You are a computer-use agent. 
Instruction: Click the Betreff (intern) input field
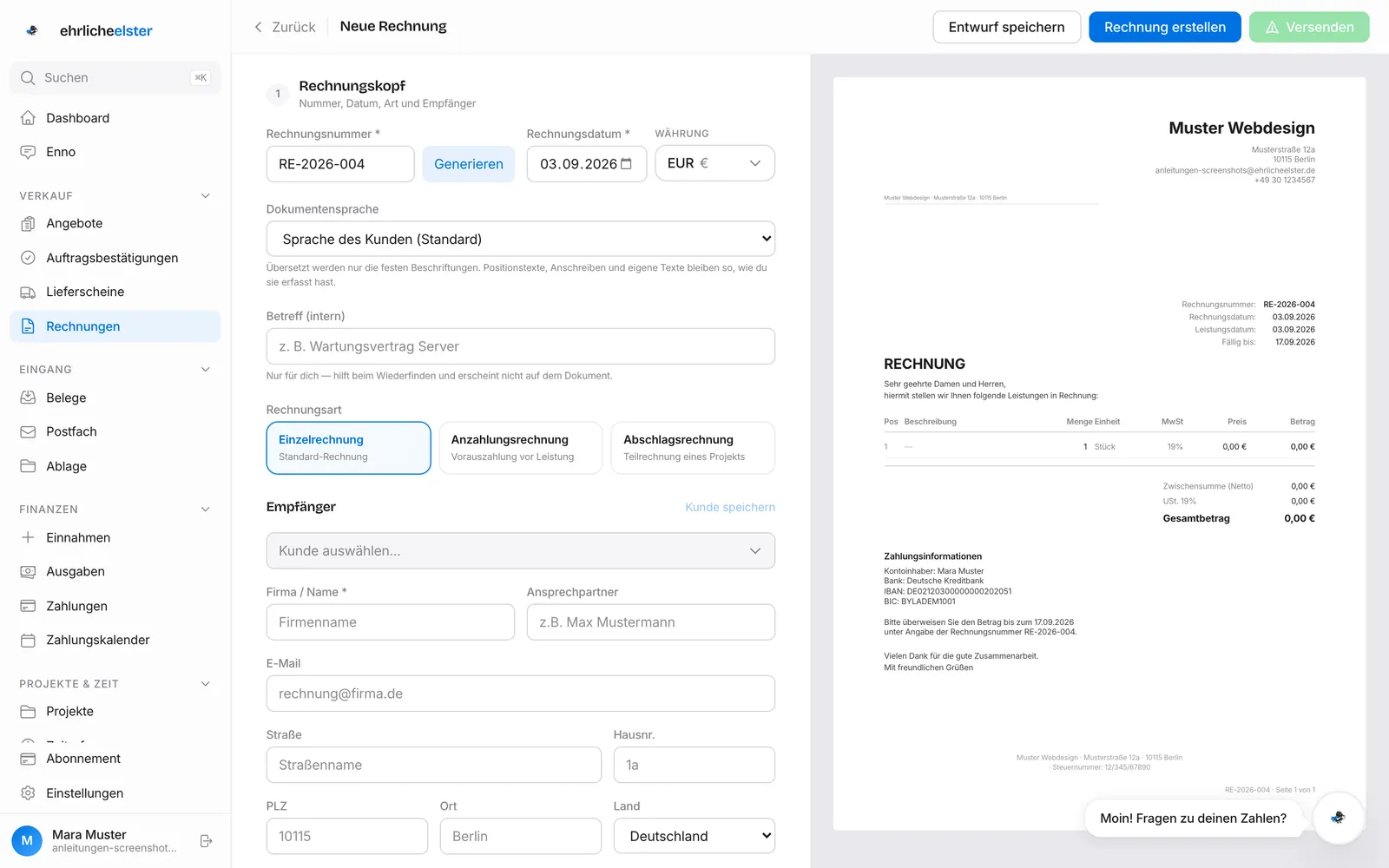point(521,346)
